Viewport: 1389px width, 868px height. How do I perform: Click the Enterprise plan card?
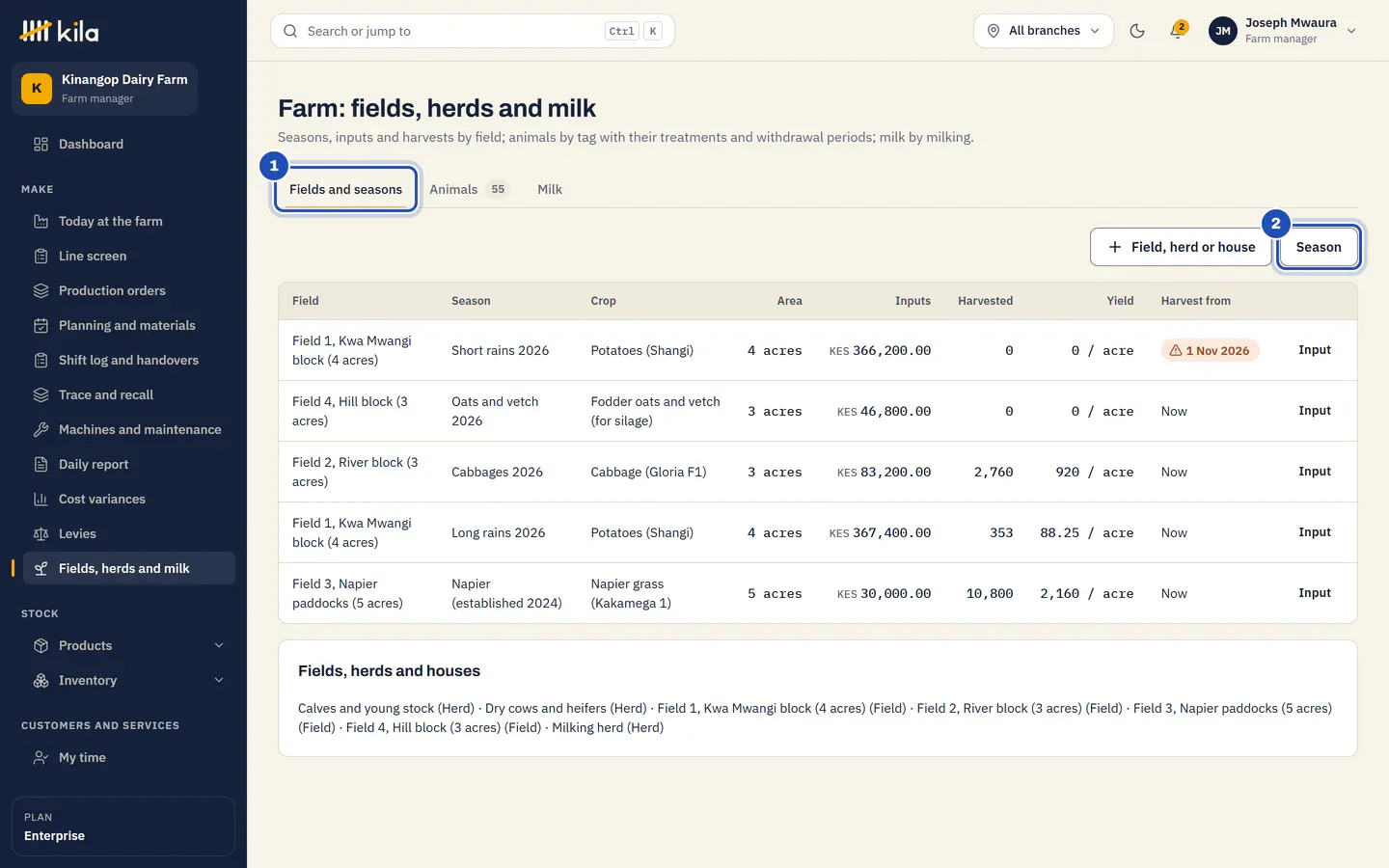point(123,827)
